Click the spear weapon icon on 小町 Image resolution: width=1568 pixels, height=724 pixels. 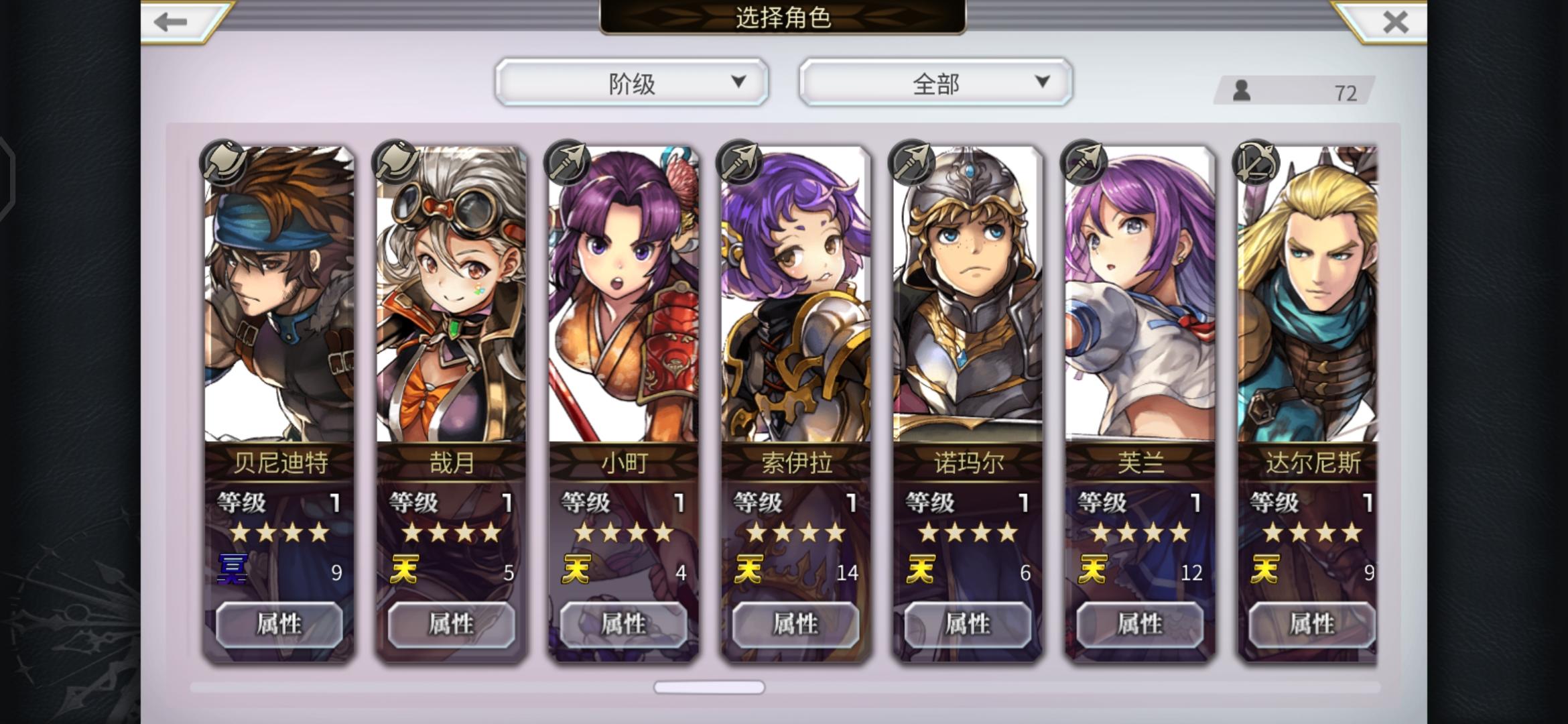(x=568, y=162)
